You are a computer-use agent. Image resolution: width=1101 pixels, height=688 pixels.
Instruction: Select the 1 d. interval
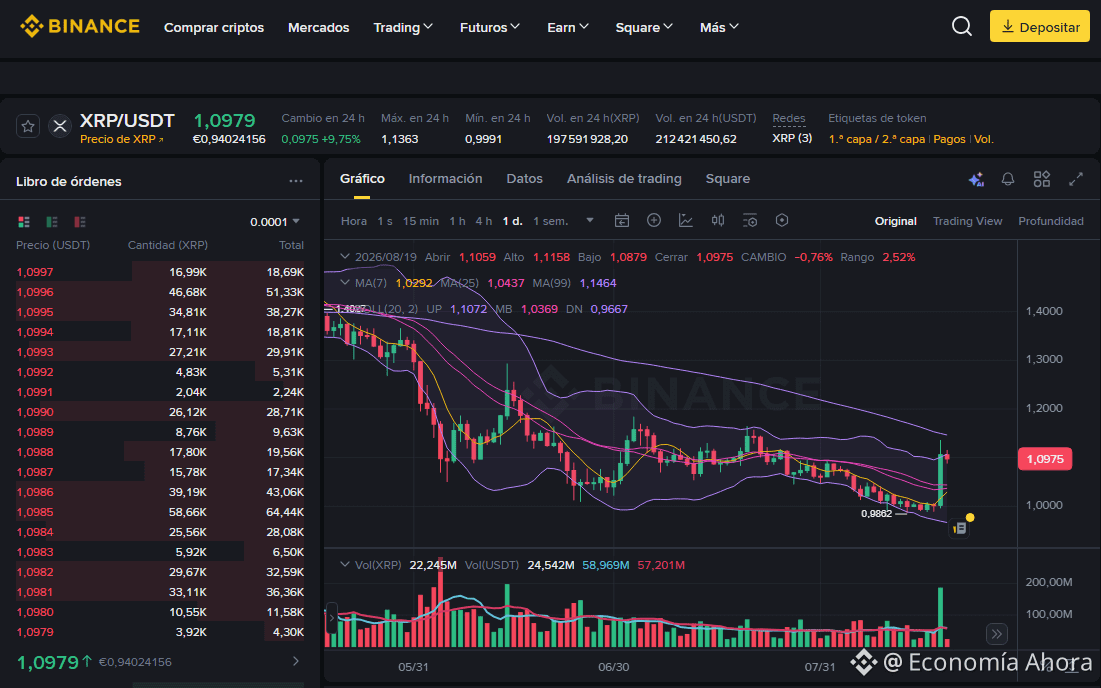513,221
